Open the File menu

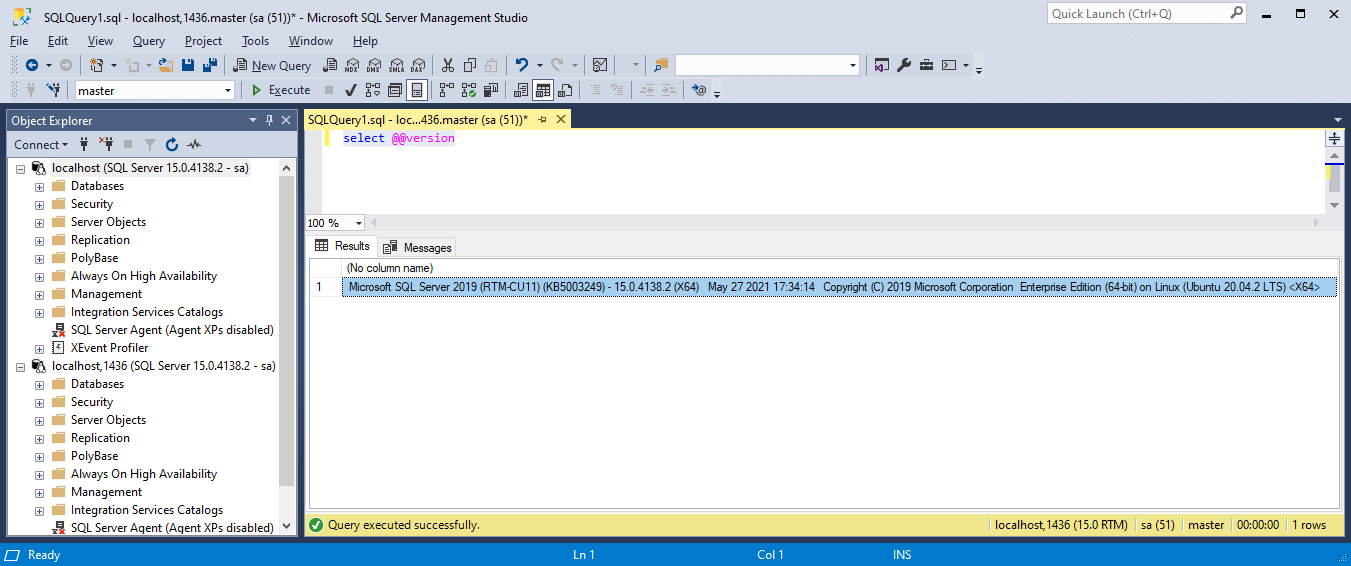pos(19,41)
